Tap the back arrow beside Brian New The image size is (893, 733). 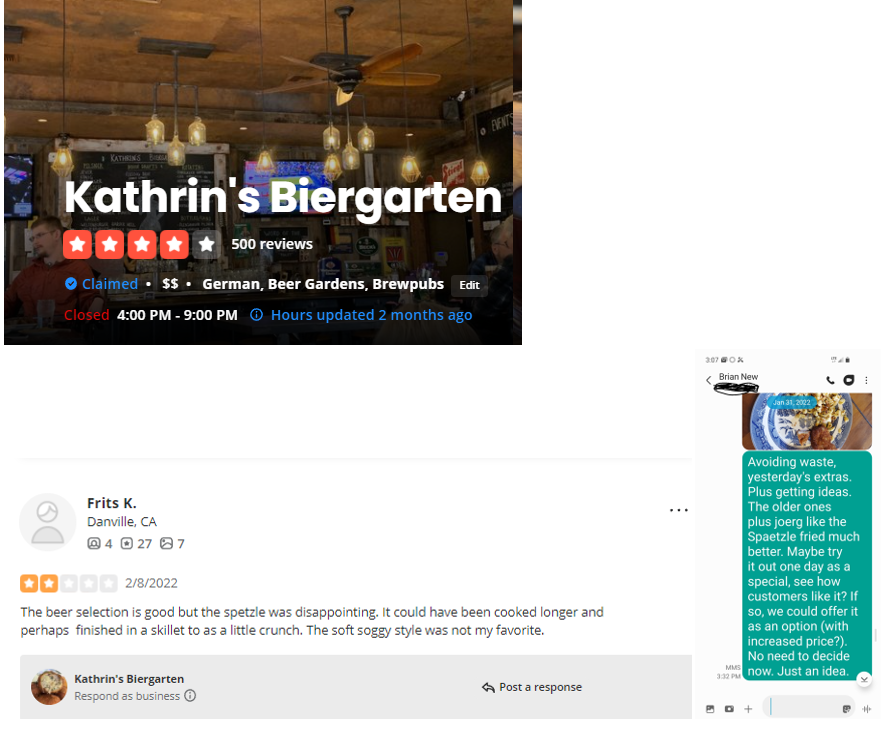(x=709, y=381)
